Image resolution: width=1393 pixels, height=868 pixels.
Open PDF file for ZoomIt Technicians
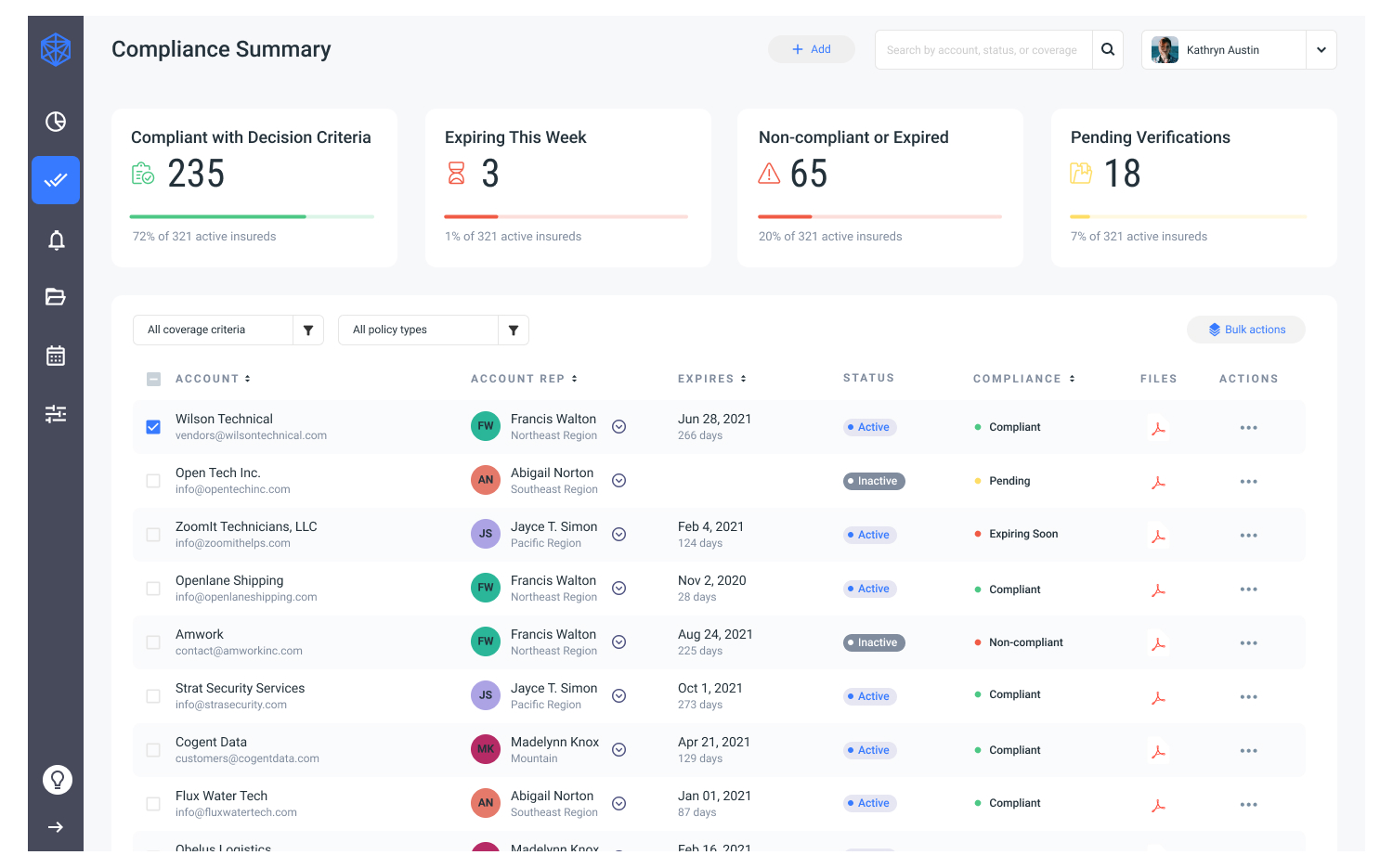tap(1158, 536)
